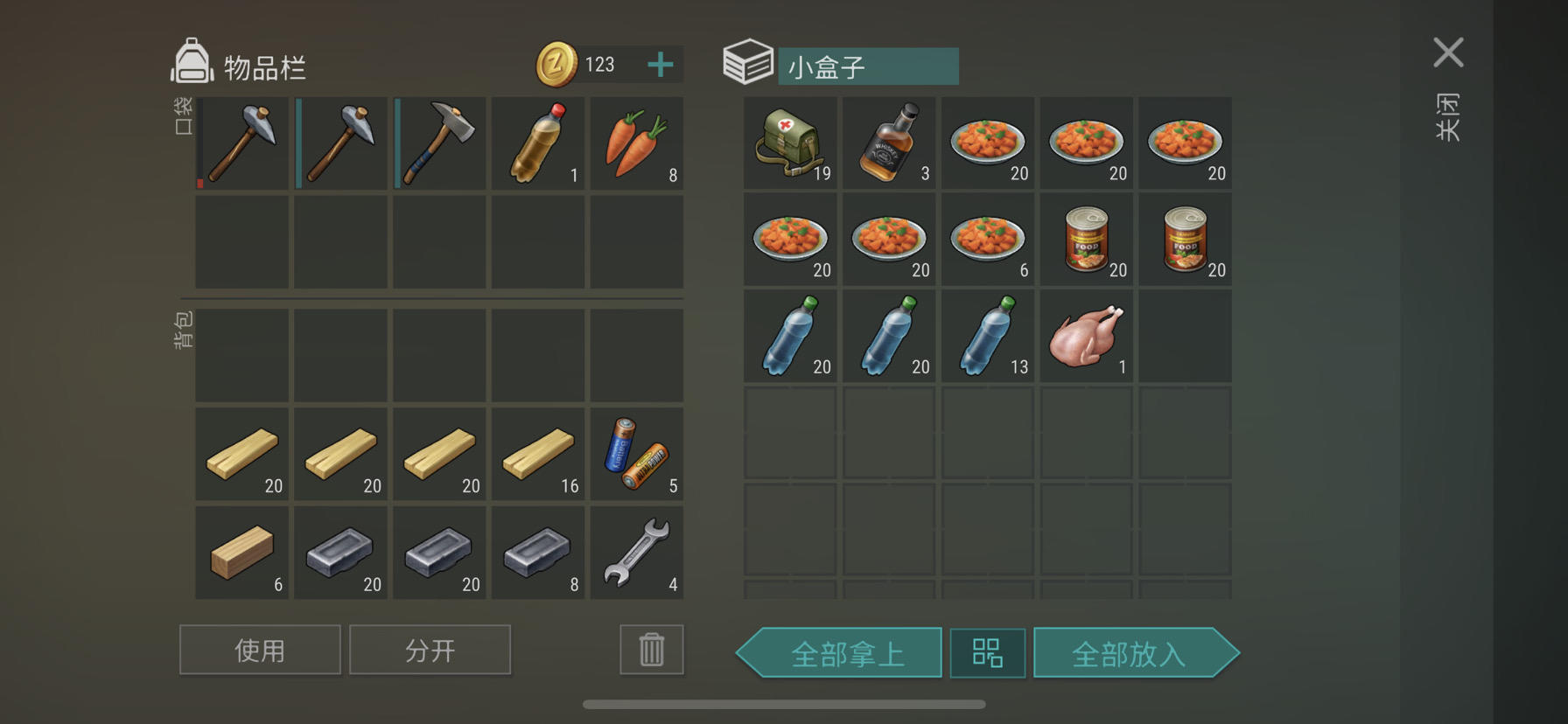Click the 使用 button
This screenshot has width=1568, height=724.
[260, 650]
